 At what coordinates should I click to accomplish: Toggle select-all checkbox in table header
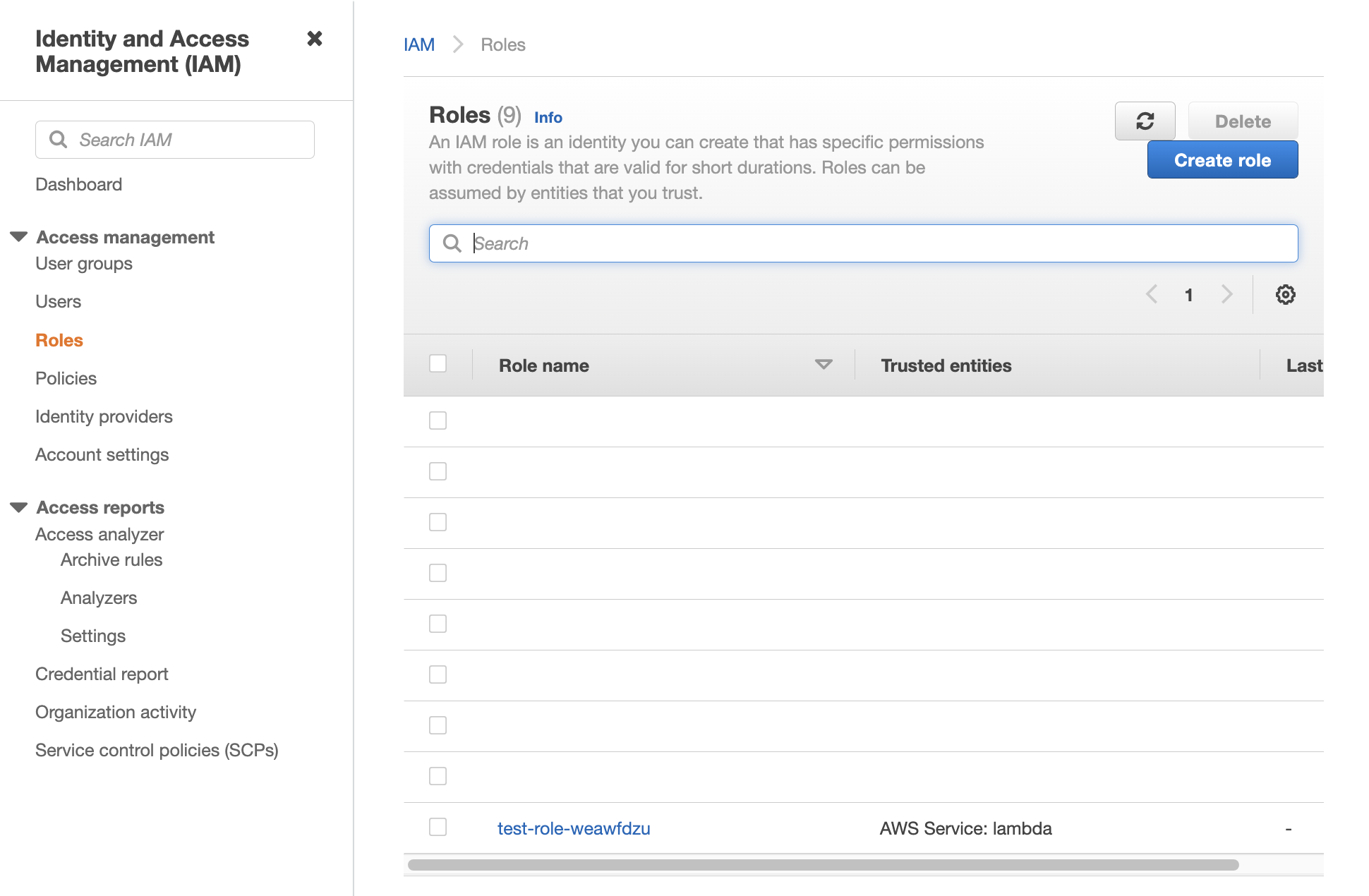point(438,364)
